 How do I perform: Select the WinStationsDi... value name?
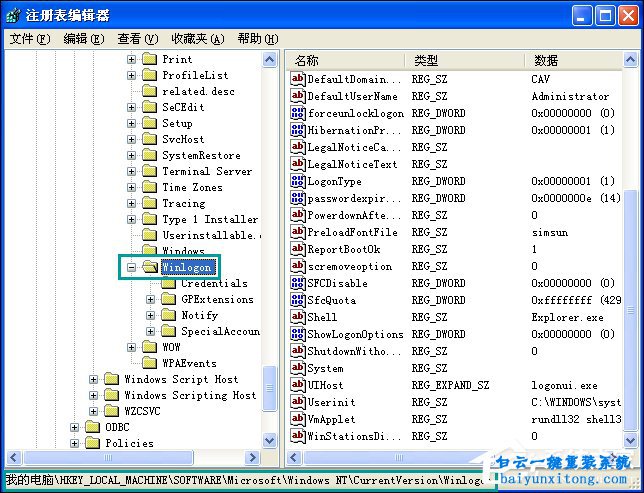[x=354, y=436]
